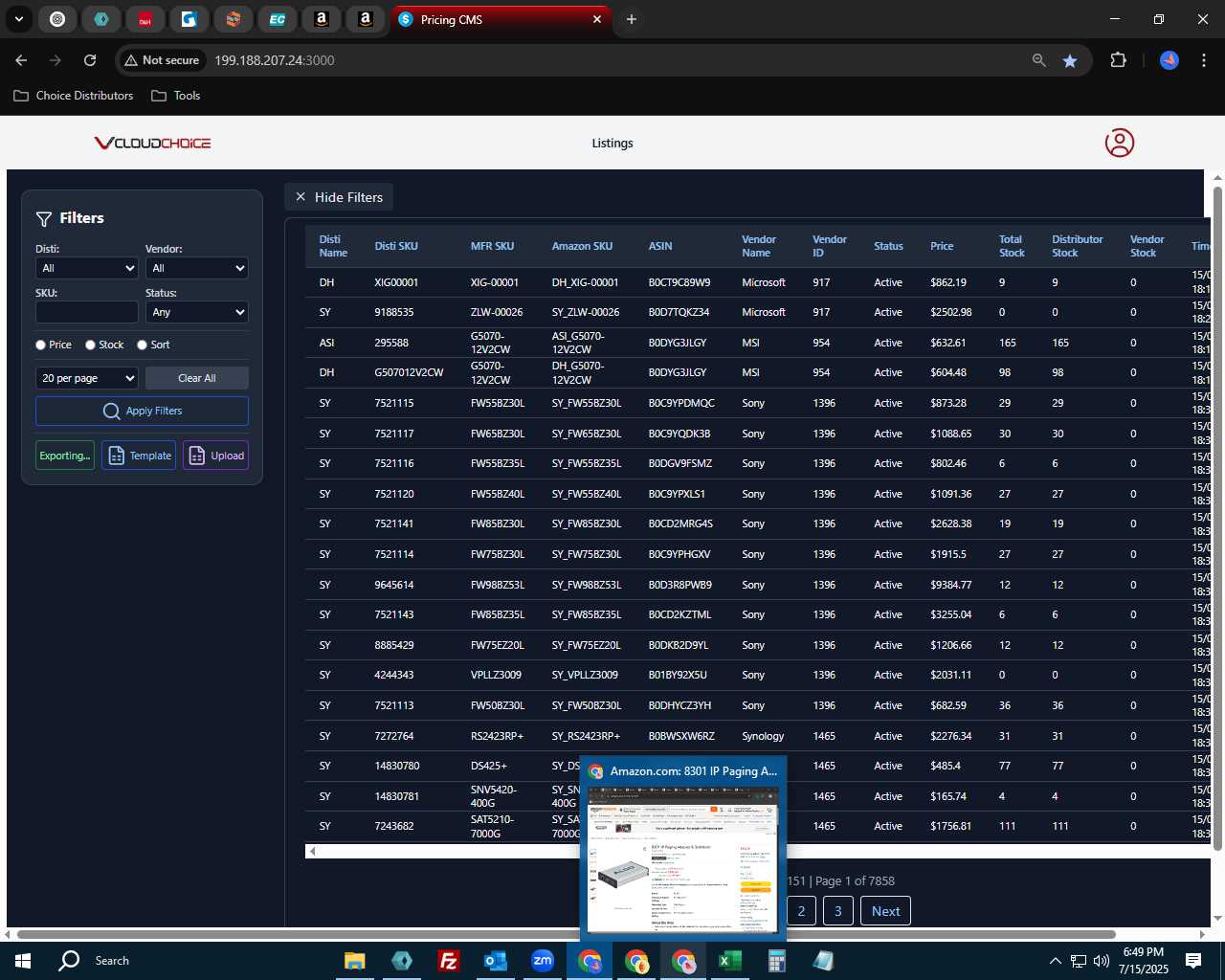Viewport: 1225px width, 980px height.
Task: Open the notification center icon
Action: coord(1193,961)
